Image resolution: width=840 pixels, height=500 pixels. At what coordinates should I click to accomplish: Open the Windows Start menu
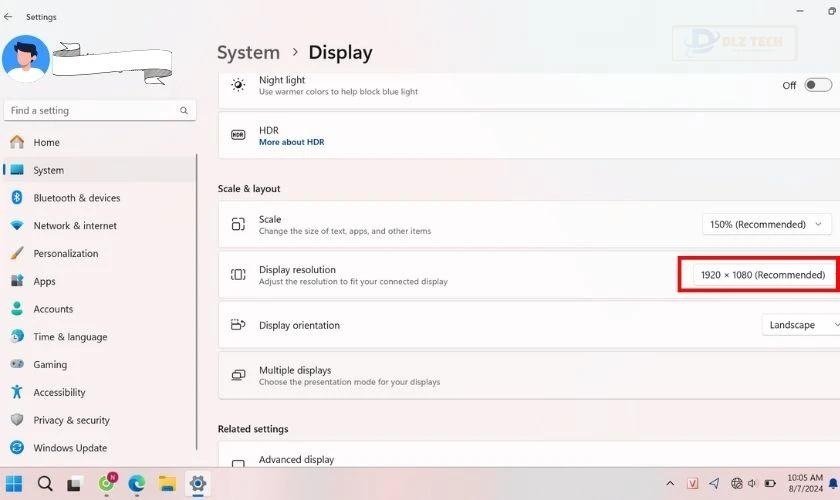[14, 484]
